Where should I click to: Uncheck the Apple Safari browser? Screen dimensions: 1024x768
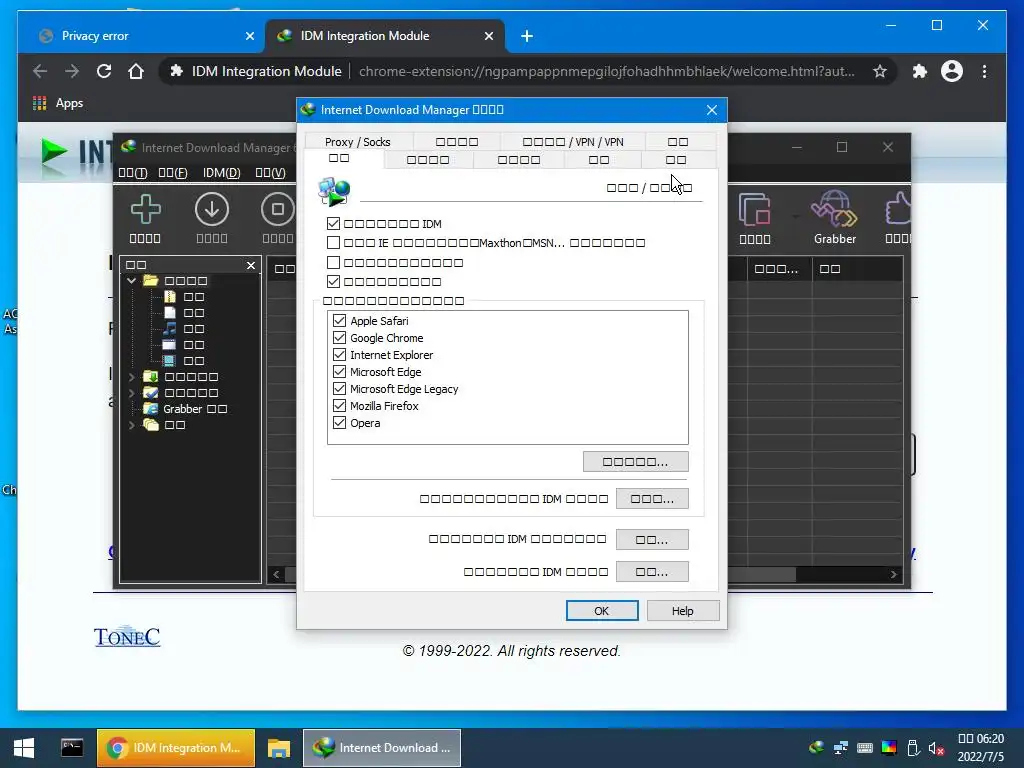[x=340, y=321]
